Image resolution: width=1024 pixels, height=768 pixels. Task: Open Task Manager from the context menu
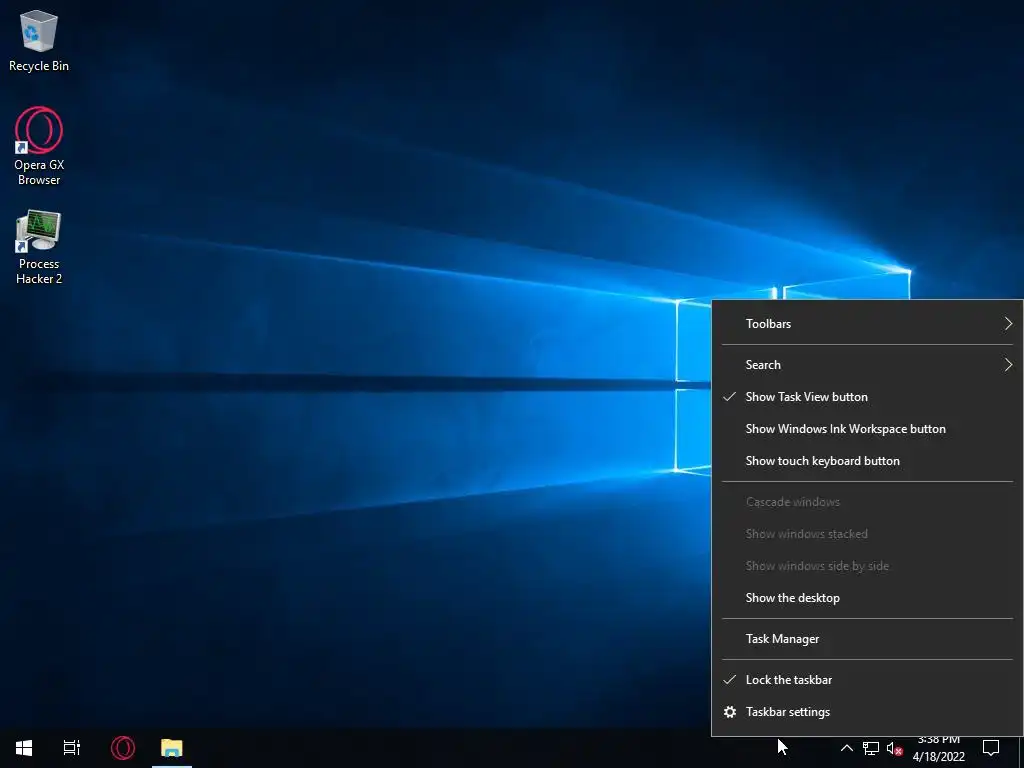pos(867,639)
